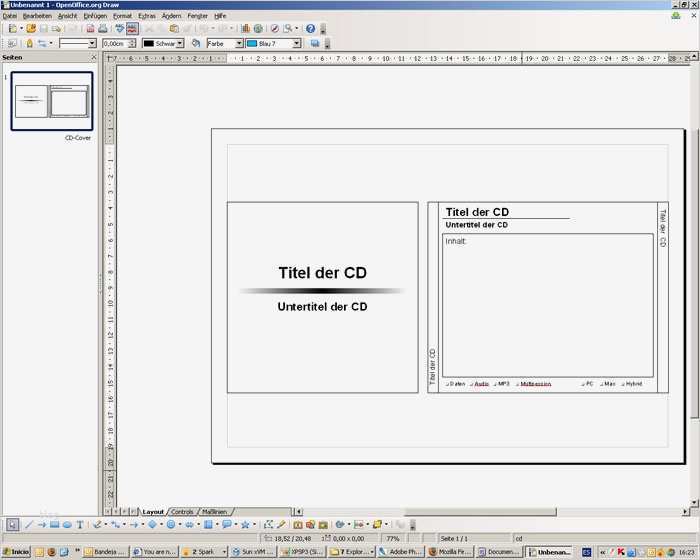Select the CD-Cover page thumbnail
This screenshot has width=700, height=560.
pos(52,101)
